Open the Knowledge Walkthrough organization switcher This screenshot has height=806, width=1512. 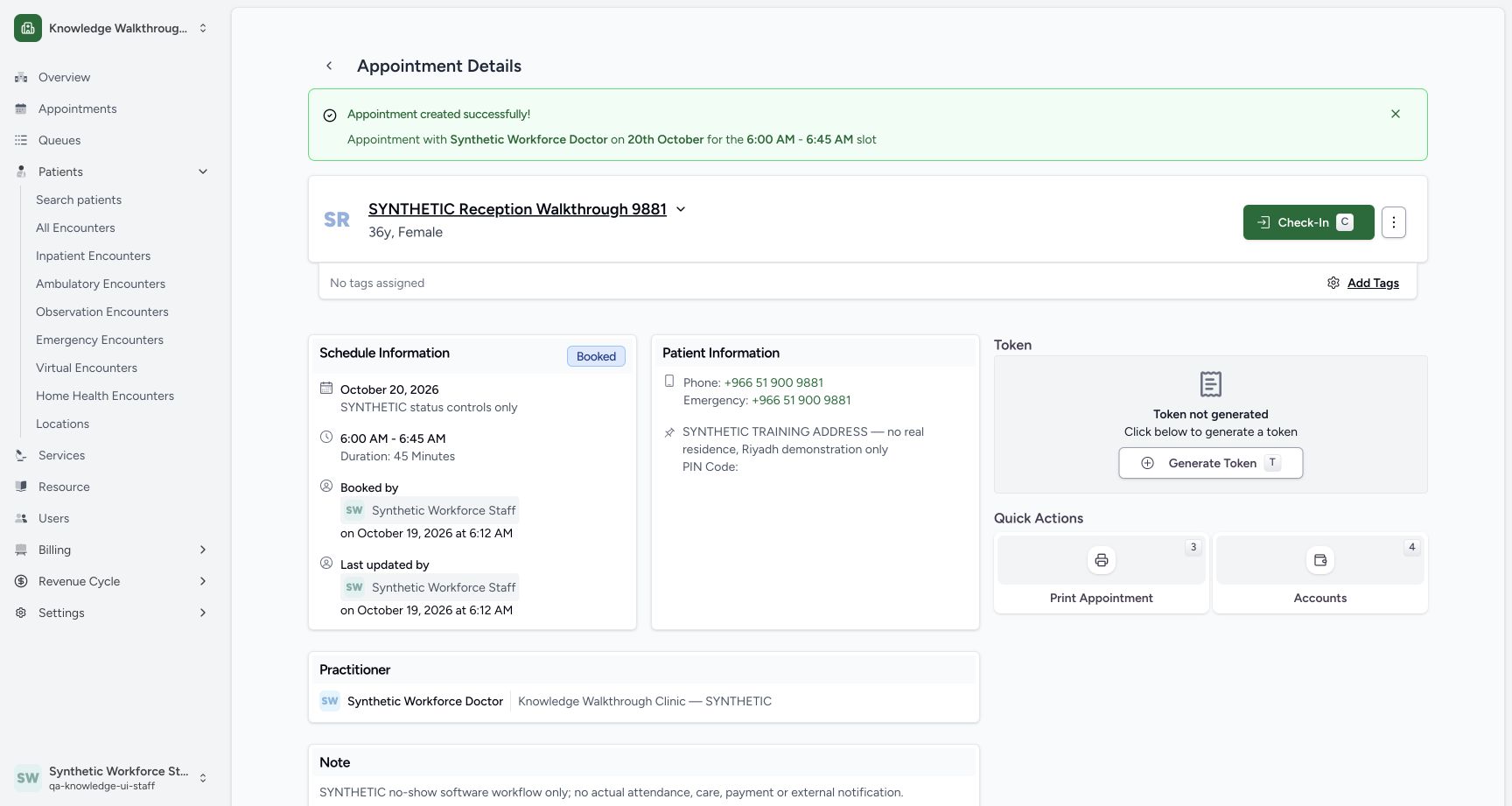(x=112, y=28)
